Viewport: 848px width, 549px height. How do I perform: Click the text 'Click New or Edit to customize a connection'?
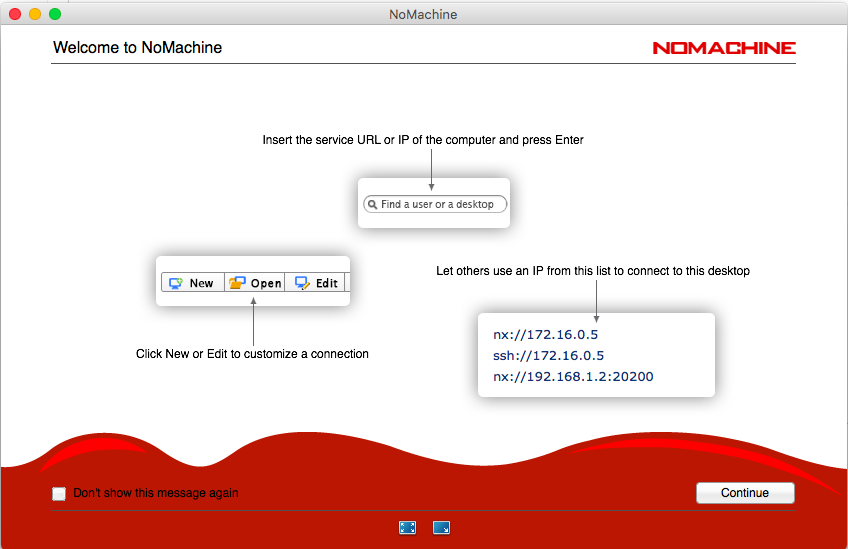(x=252, y=354)
